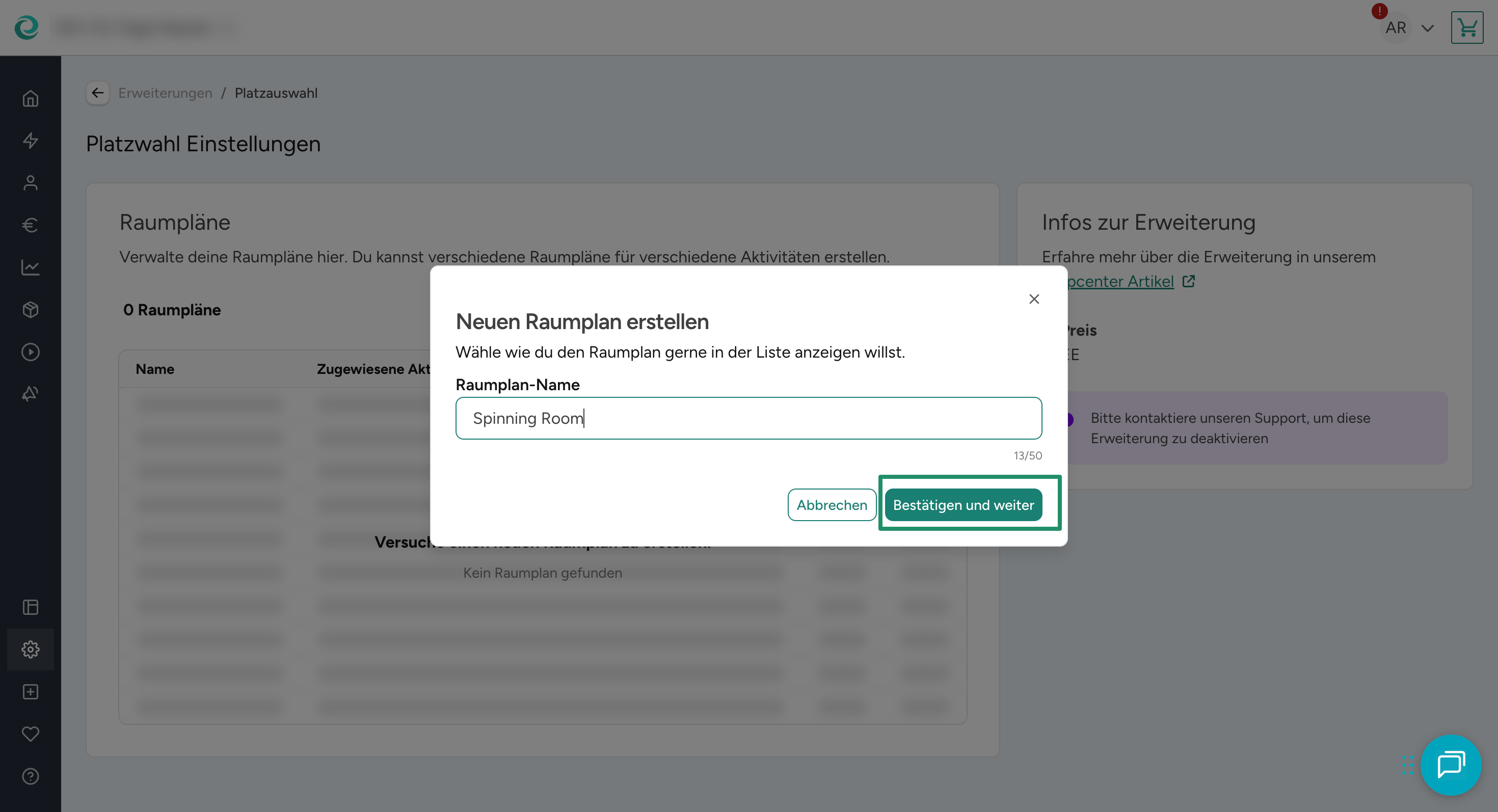This screenshot has height=812, width=1498.
Task: Click the Raumplan-Name input field
Action: pyautogui.click(x=748, y=418)
